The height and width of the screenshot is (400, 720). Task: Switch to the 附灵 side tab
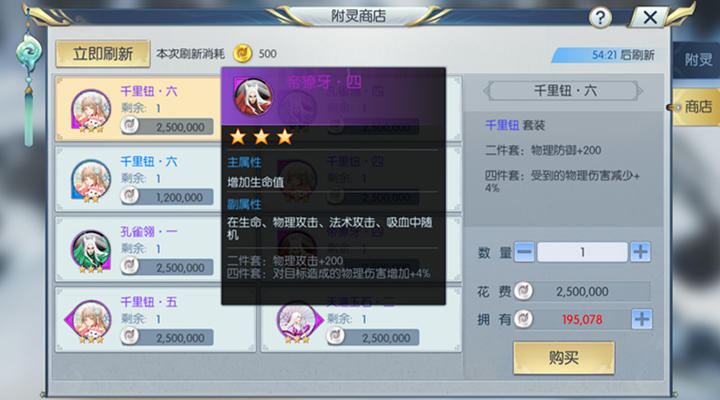click(x=698, y=60)
